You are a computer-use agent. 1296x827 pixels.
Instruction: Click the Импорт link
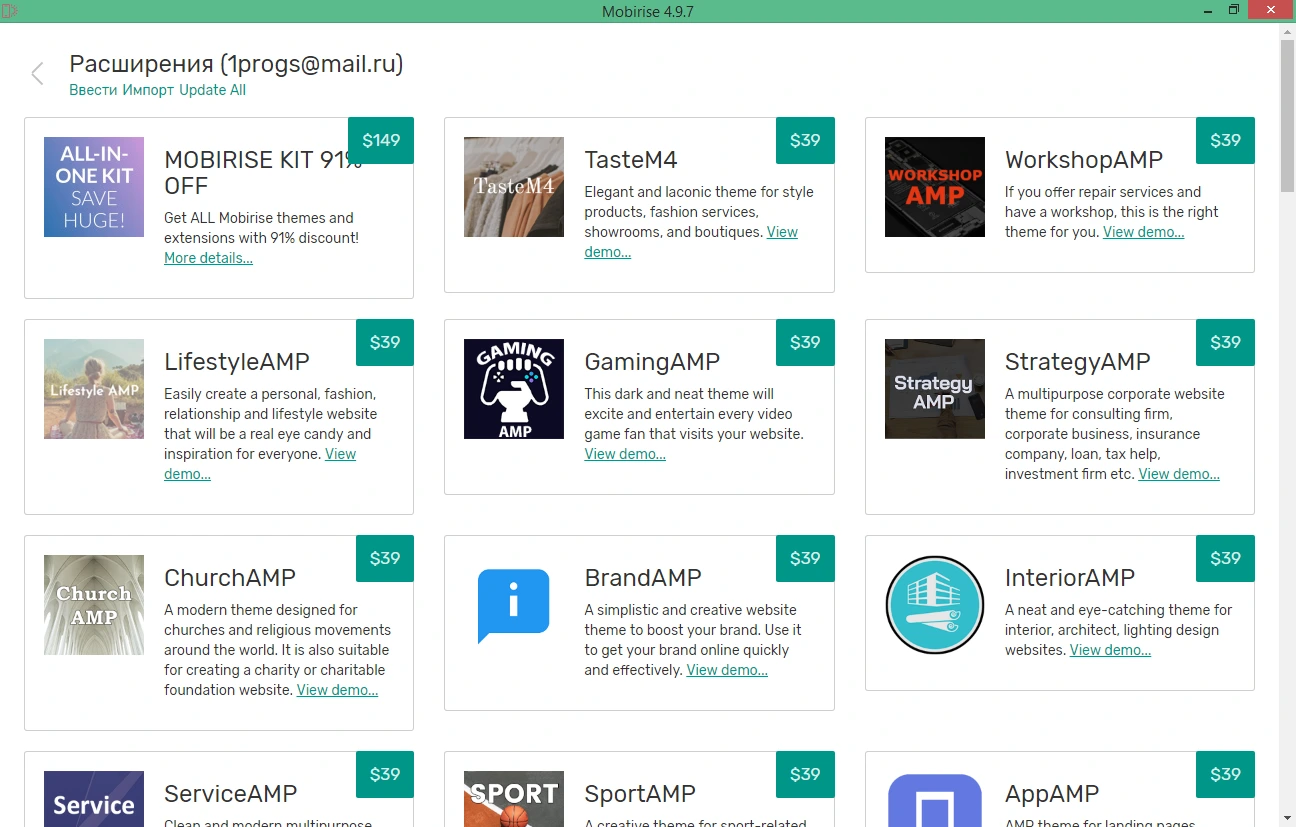[x=149, y=90]
